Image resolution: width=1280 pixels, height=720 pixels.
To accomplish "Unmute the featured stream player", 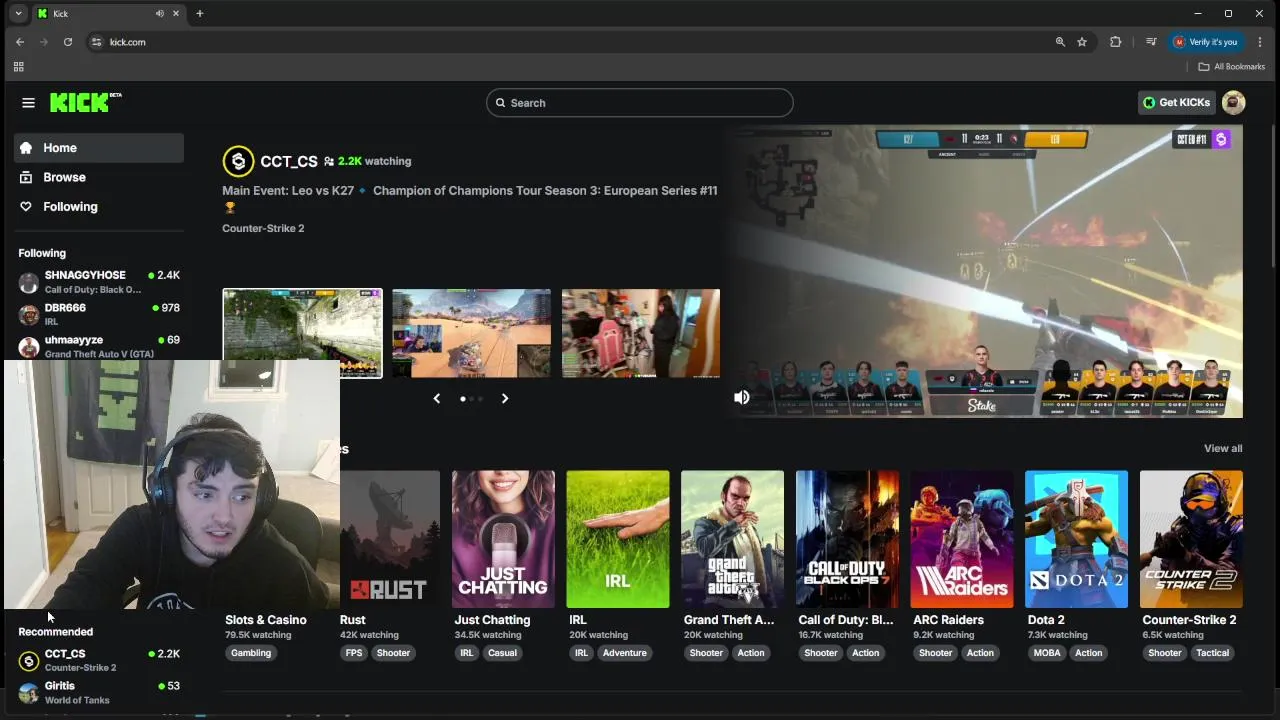I will coord(742,397).
